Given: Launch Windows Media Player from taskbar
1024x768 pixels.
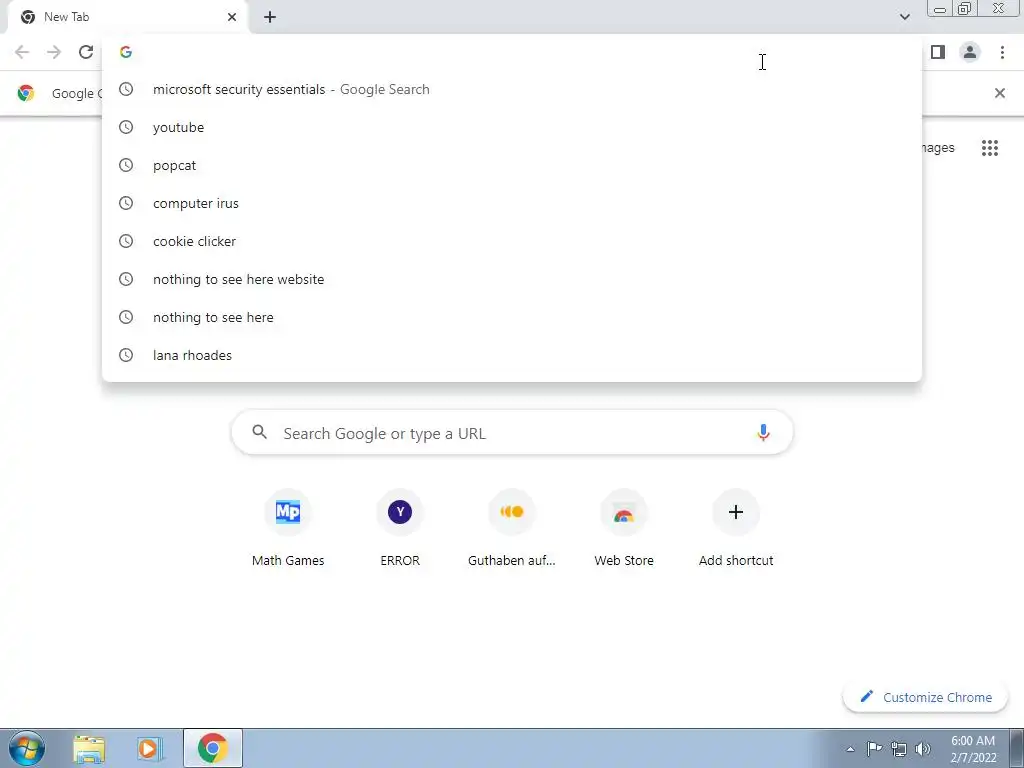Looking at the screenshot, I should point(150,748).
